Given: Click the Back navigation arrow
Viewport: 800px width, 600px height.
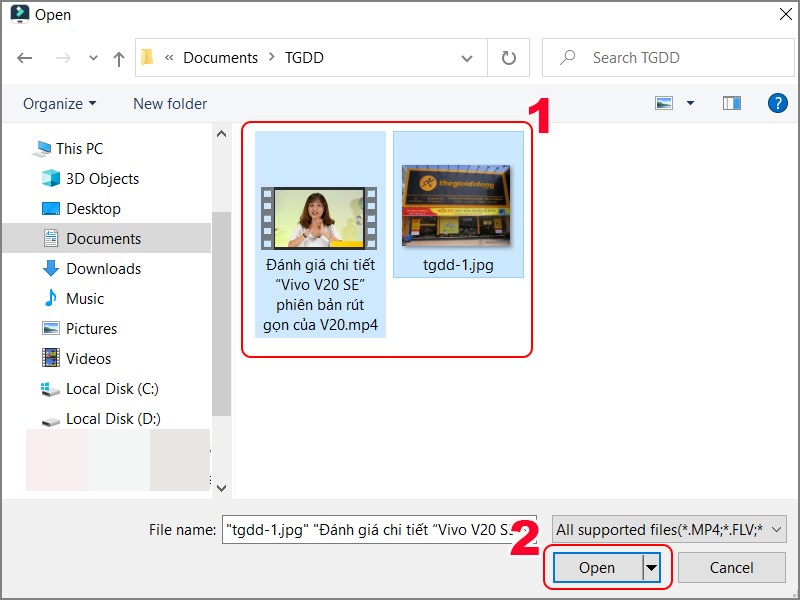Looking at the screenshot, I should (24, 57).
